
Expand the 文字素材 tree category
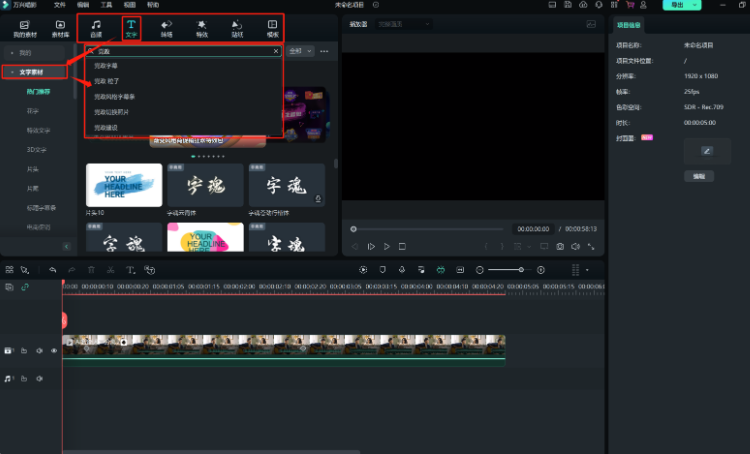(10, 72)
